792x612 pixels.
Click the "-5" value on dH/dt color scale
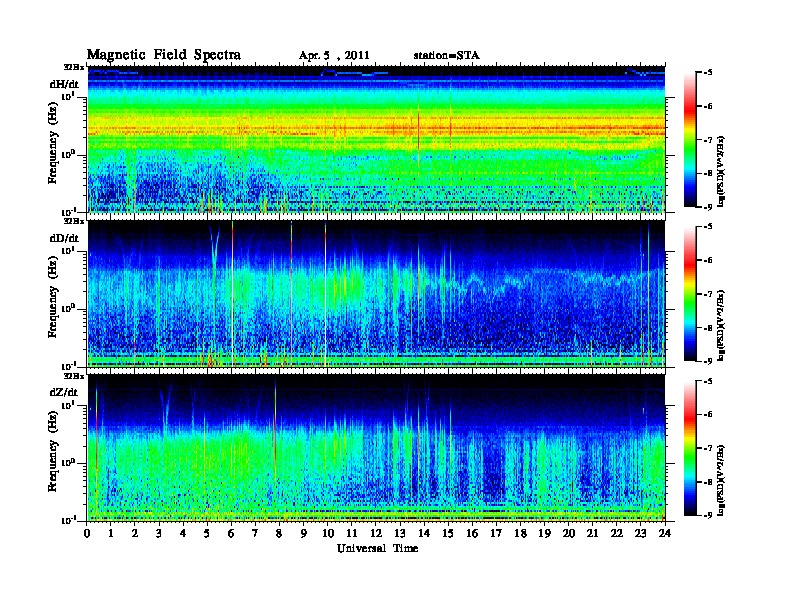707,73
